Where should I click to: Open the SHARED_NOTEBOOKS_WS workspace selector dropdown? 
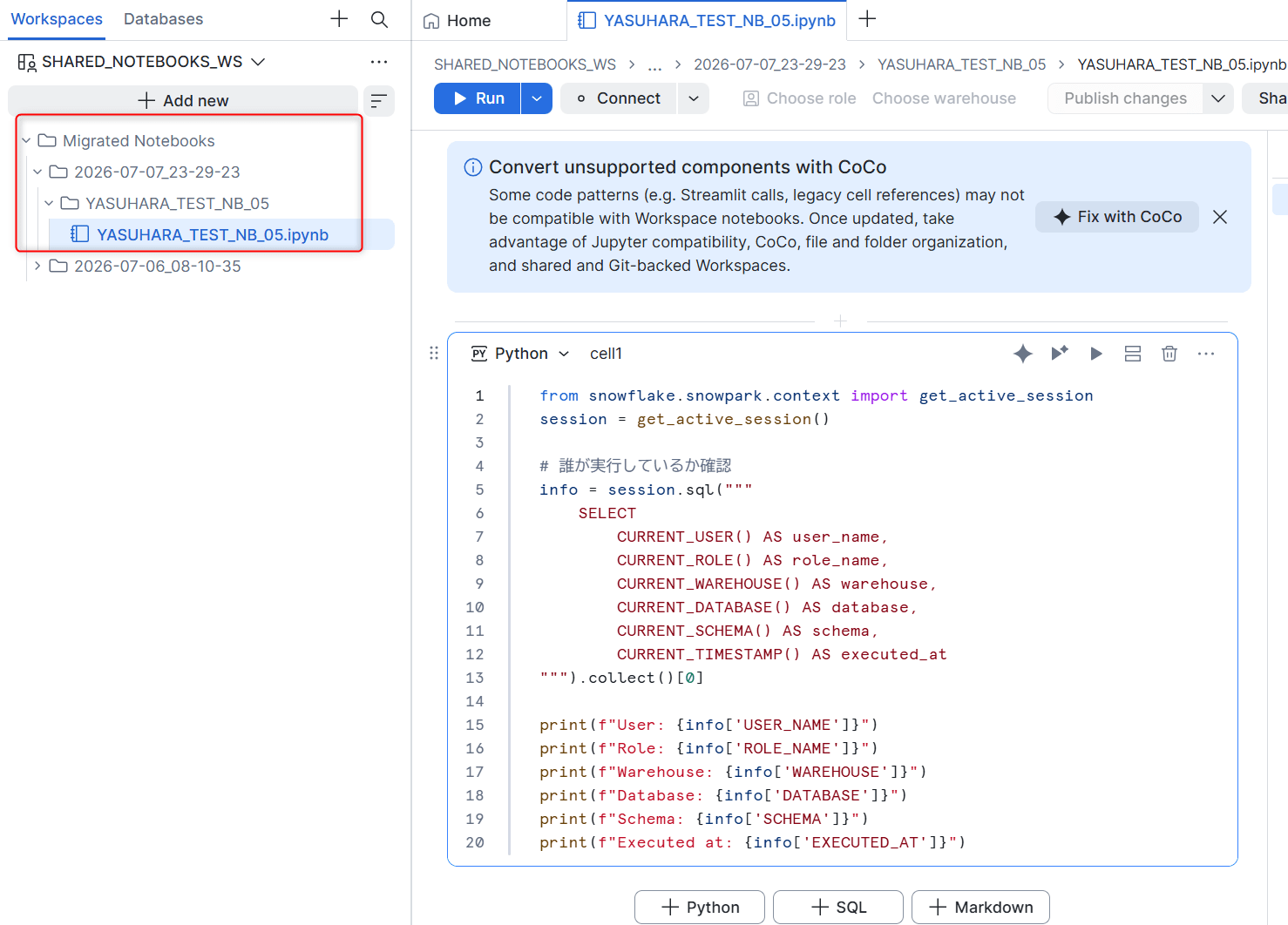coord(141,62)
